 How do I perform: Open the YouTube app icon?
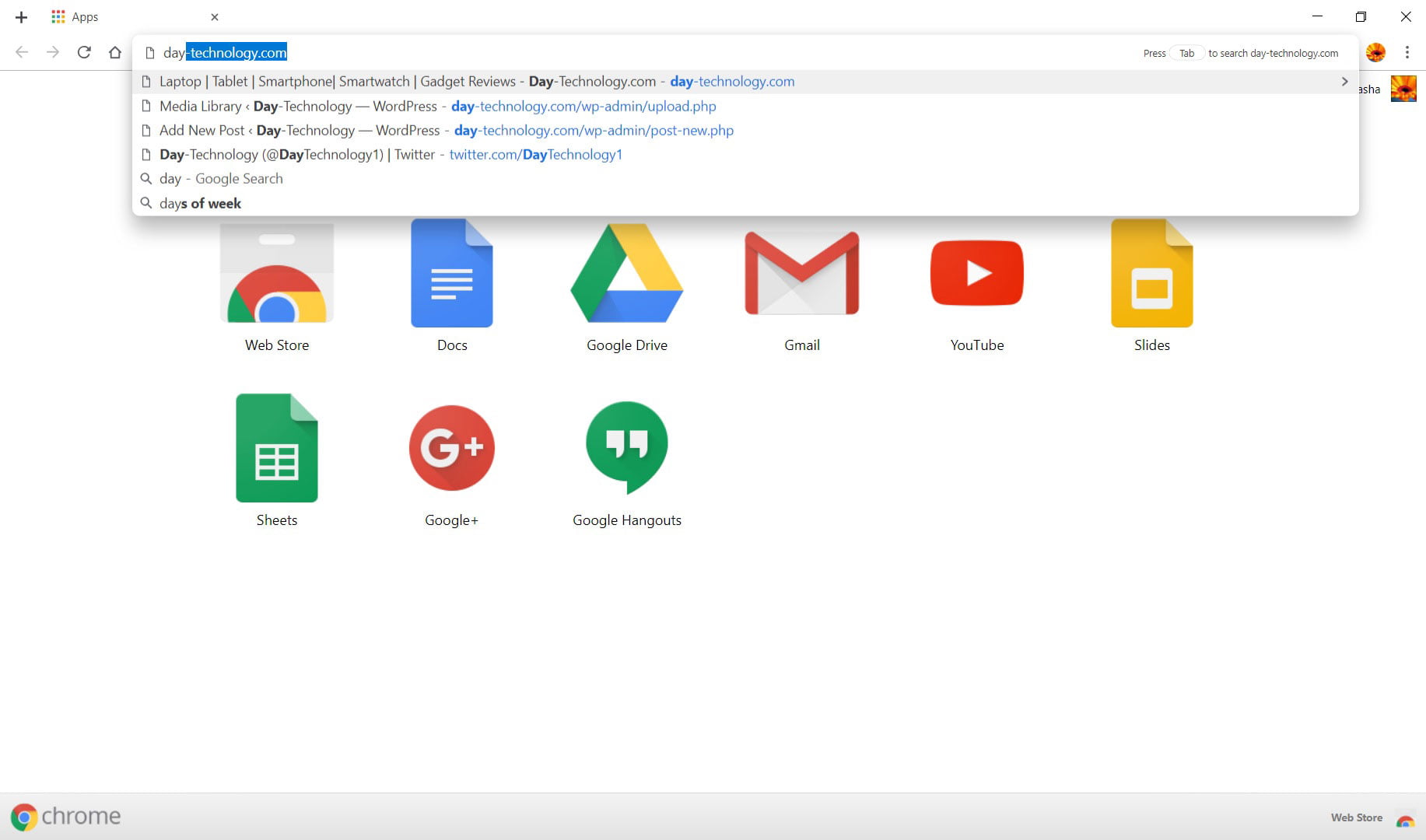(977, 273)
